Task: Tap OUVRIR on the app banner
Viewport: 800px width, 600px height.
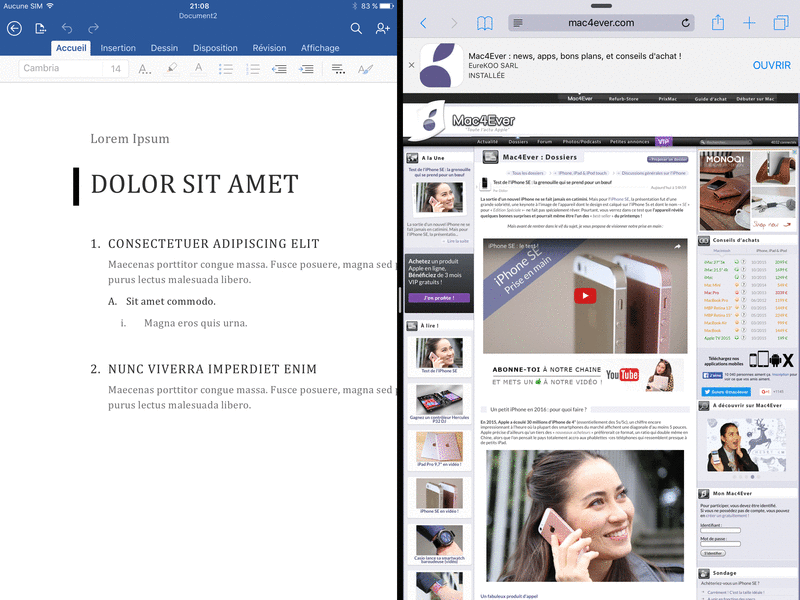Action: (771, 65)
